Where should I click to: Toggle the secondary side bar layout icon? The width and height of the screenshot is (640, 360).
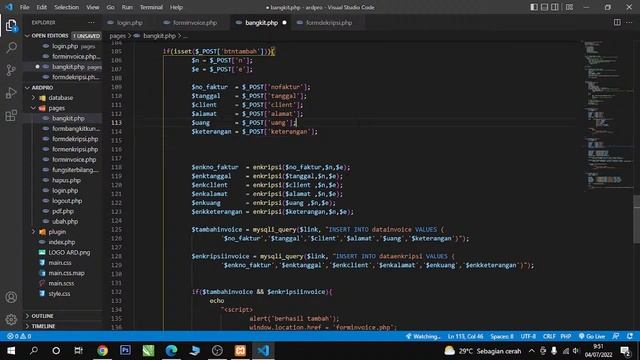[x=555, y=7]
